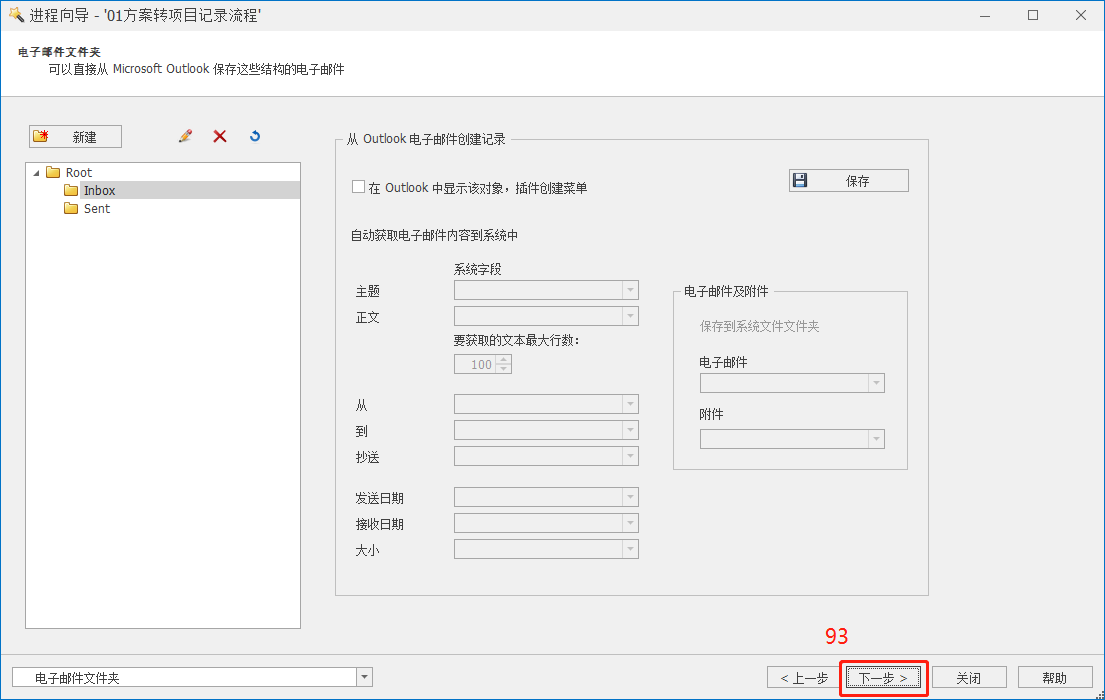Open the 主题 system field dropdown
This screenshot has height=700, width=1105.
pyautogui.click(x=631, y=290)
